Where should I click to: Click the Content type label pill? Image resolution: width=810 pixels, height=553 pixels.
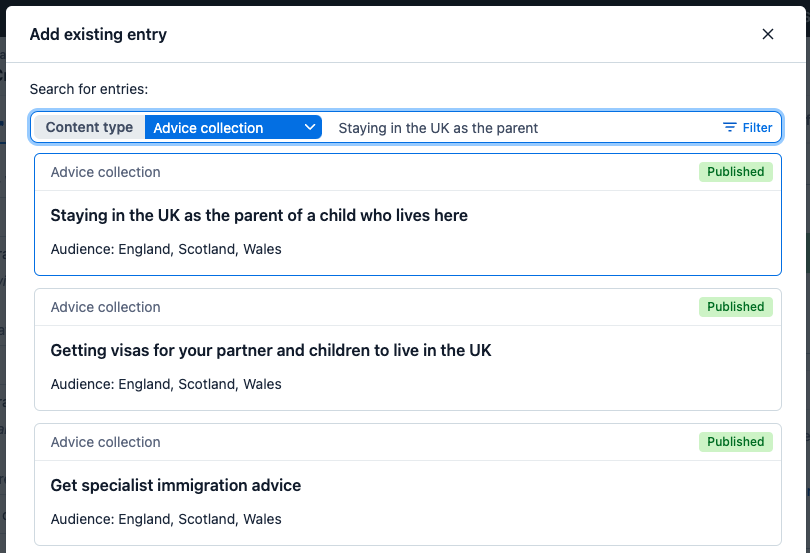89,127
